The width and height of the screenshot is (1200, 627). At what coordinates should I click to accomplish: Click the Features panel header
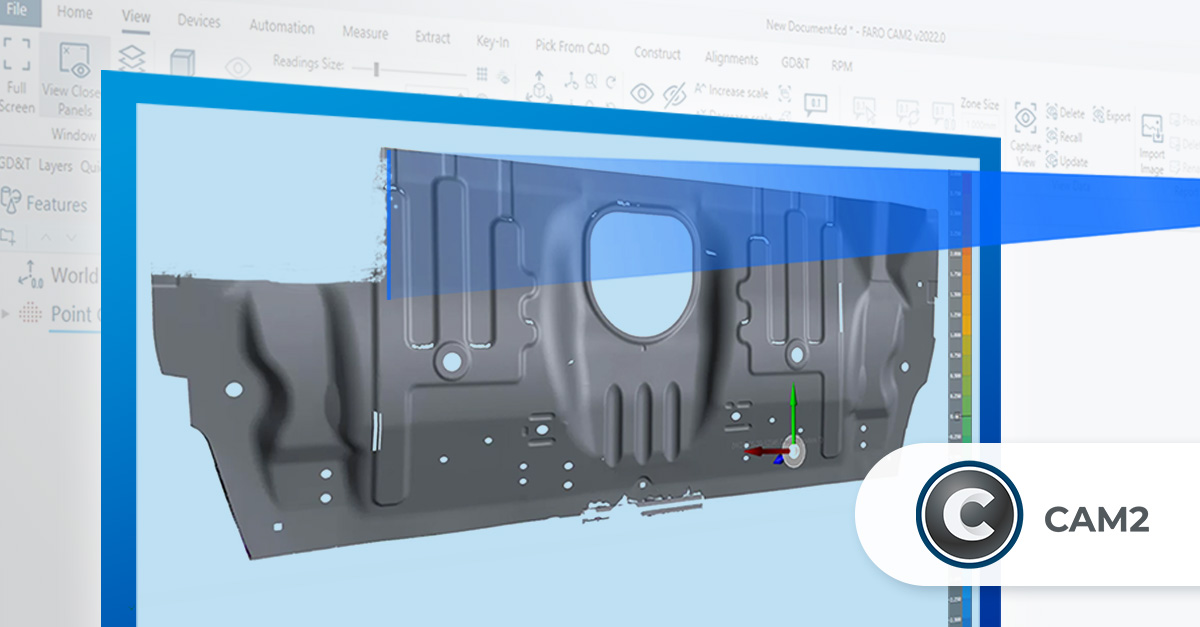pos(44,203)
